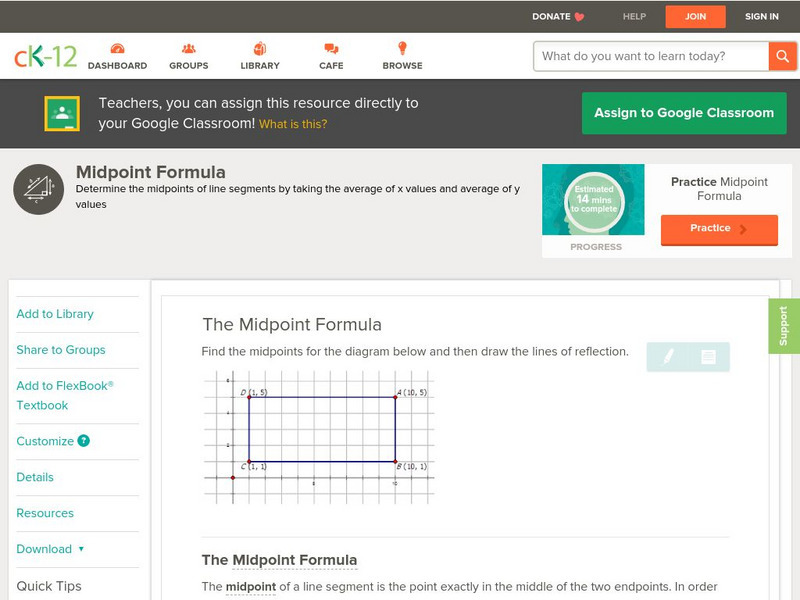This screenshot has width=800, height=600.
Task: Click the Donate heart icon
Action: coord(579,17)
